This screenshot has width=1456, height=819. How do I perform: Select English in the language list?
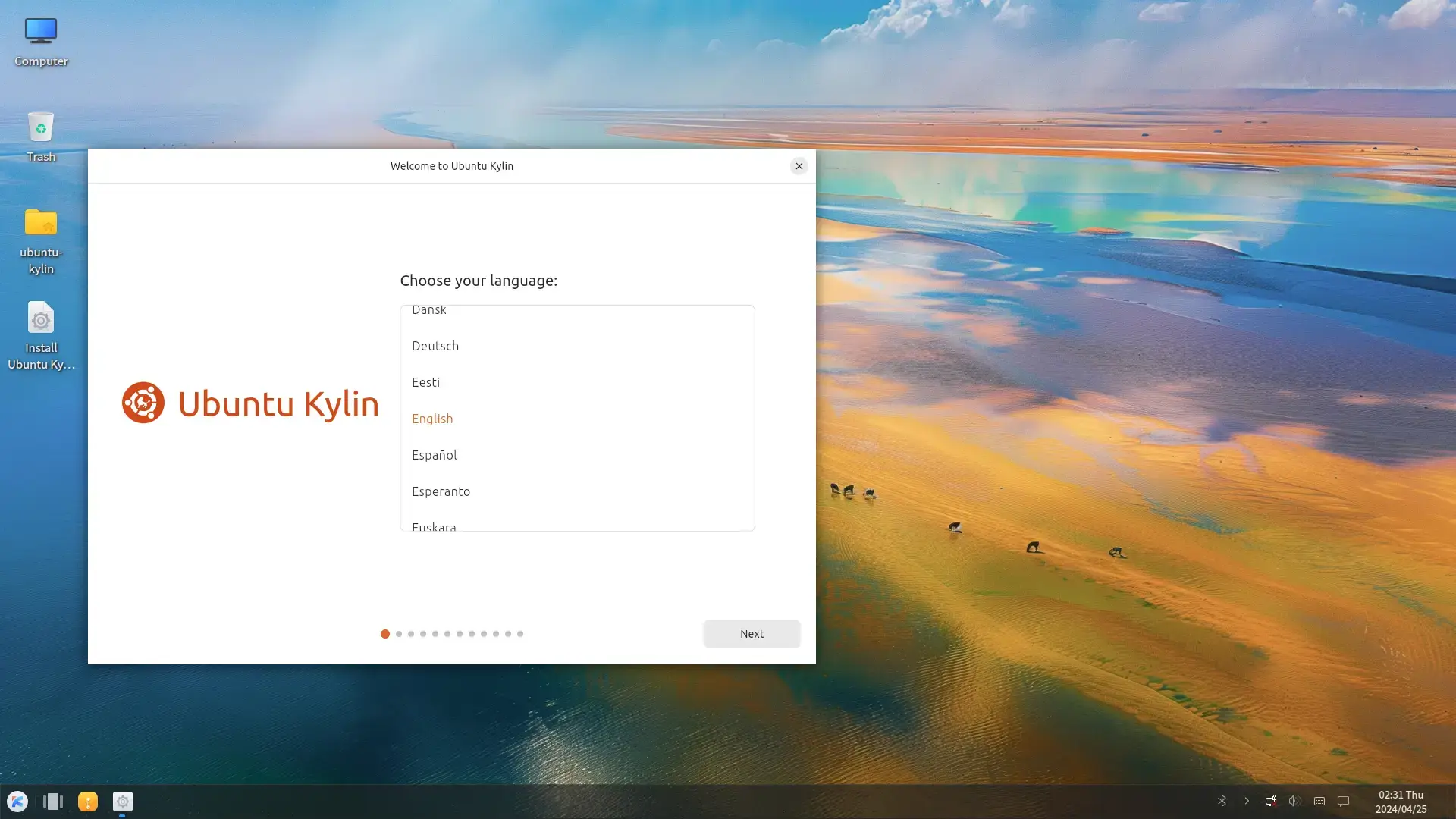pyautogui.click(x=577, y=419)
